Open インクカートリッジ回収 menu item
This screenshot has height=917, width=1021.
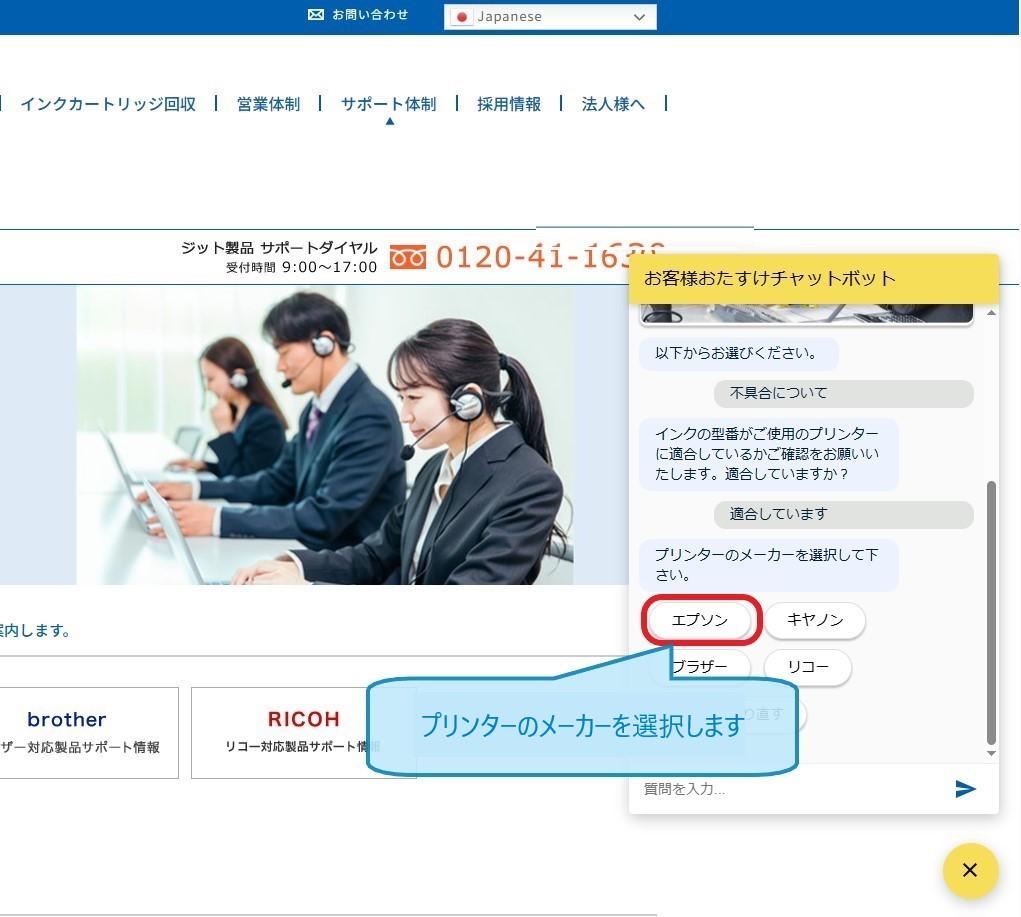(108, 104)
